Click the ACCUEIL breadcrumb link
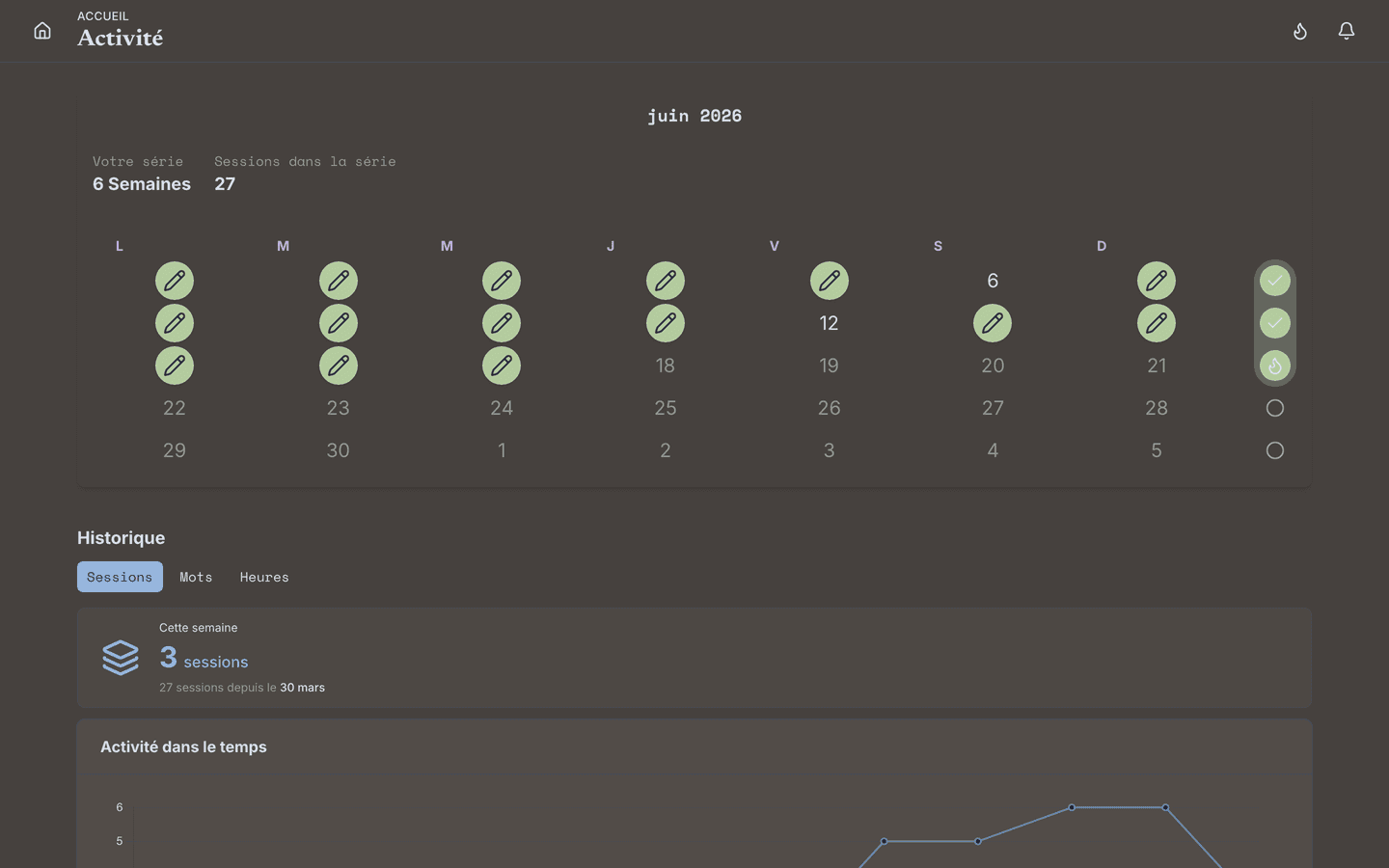 [x=103, y=16]
